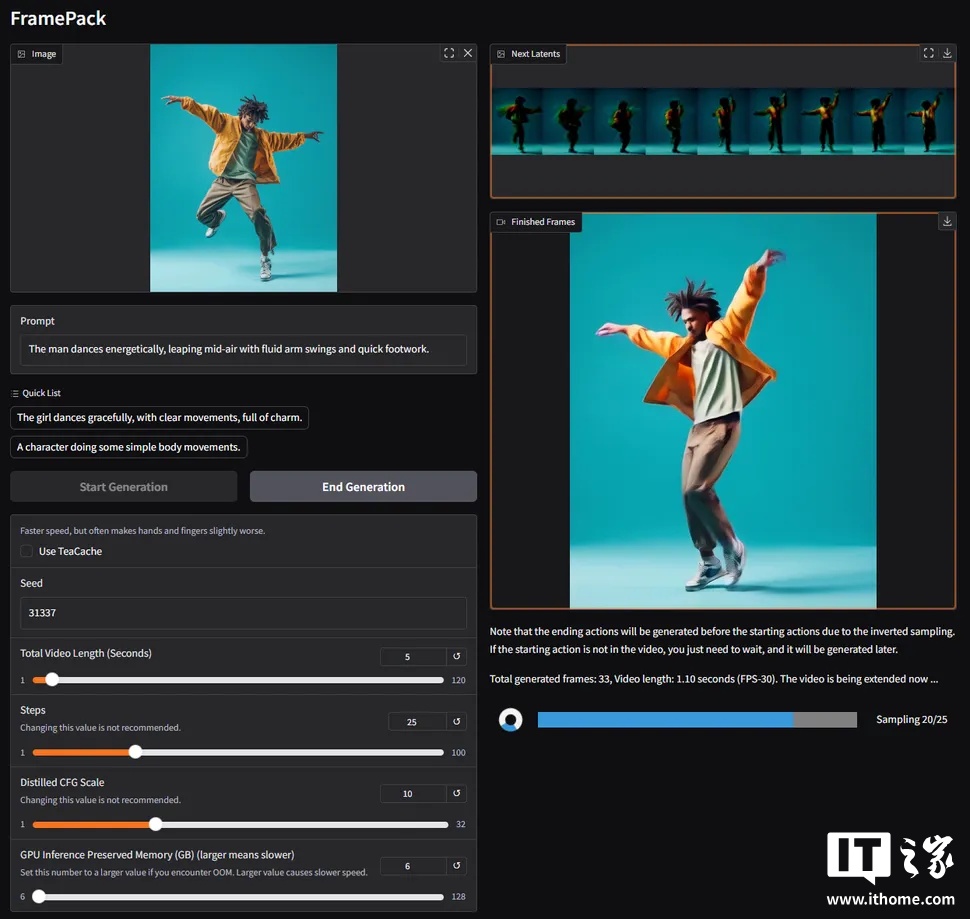
Task: Focus the Prompt text box
Action: click(x=243, y=349)
